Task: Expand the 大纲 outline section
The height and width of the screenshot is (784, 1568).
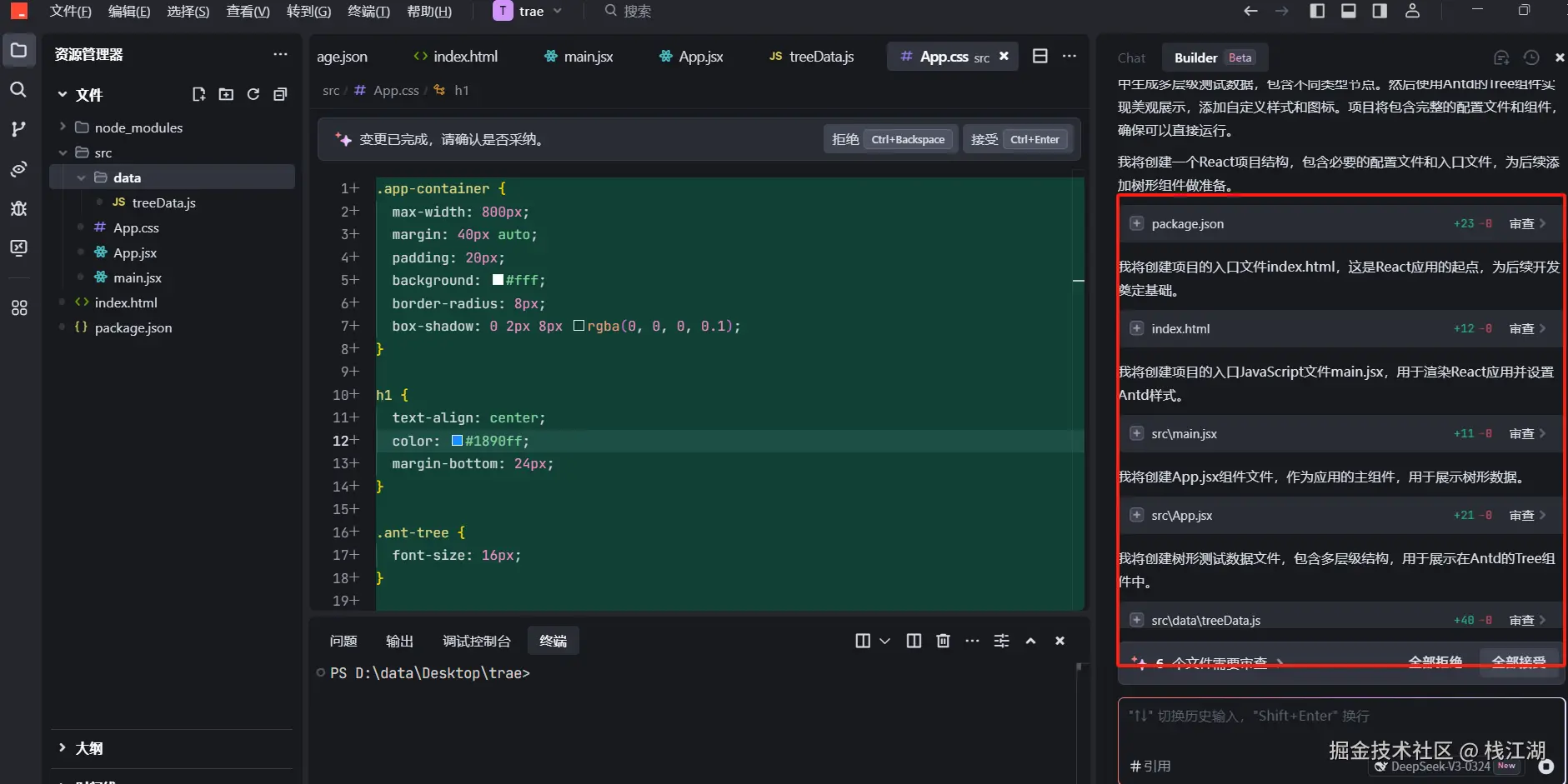Action: [63, 747]
